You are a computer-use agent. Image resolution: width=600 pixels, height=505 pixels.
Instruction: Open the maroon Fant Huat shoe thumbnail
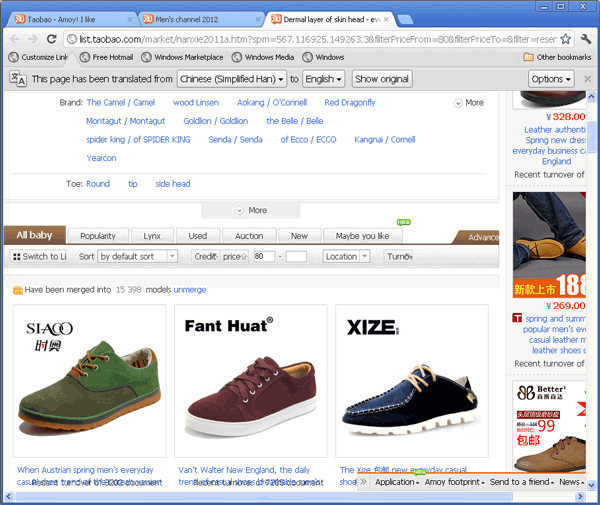point(251,381)
